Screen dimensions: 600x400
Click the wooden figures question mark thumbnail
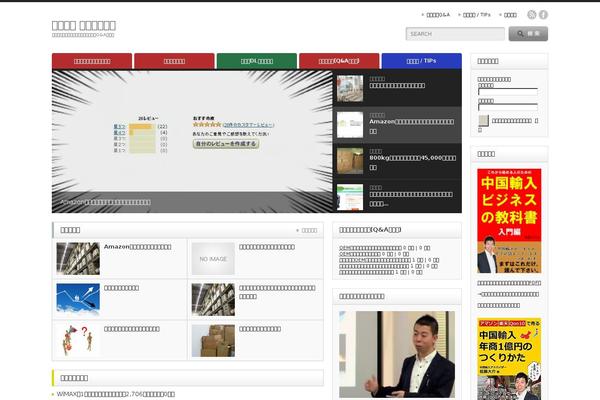[x=78, y=340]
